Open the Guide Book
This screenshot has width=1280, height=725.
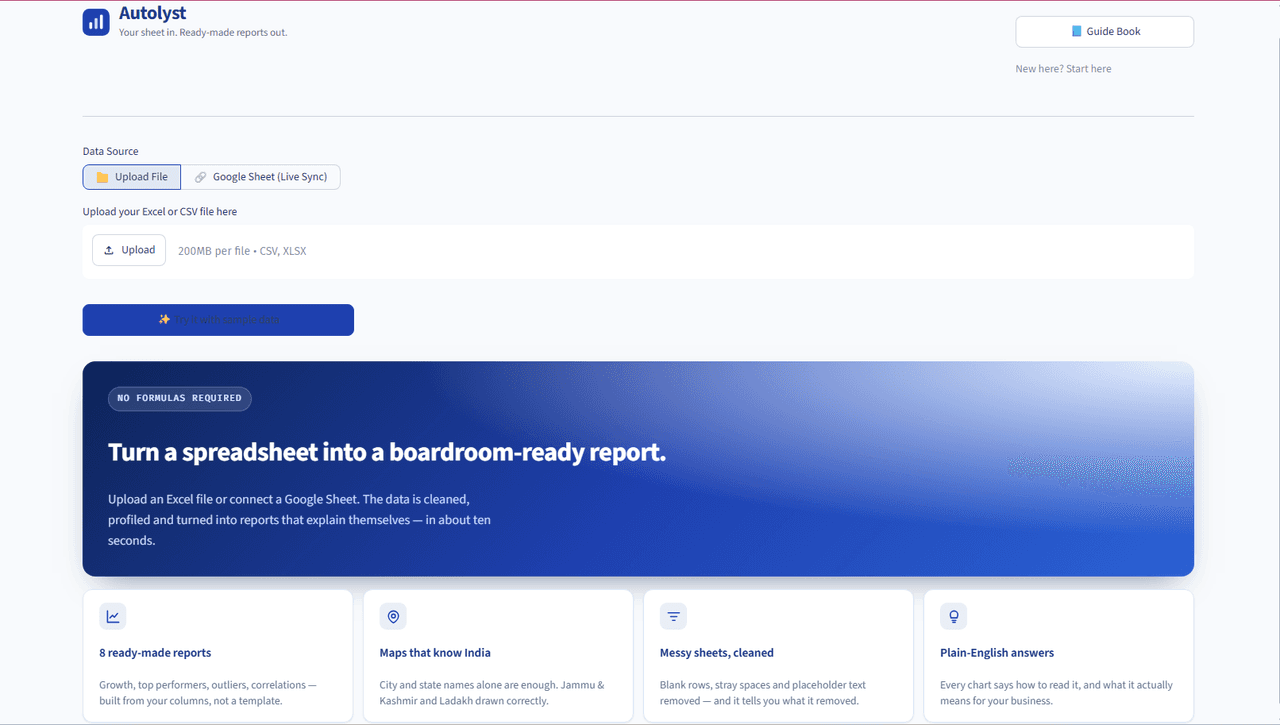tap(1104, 31)
